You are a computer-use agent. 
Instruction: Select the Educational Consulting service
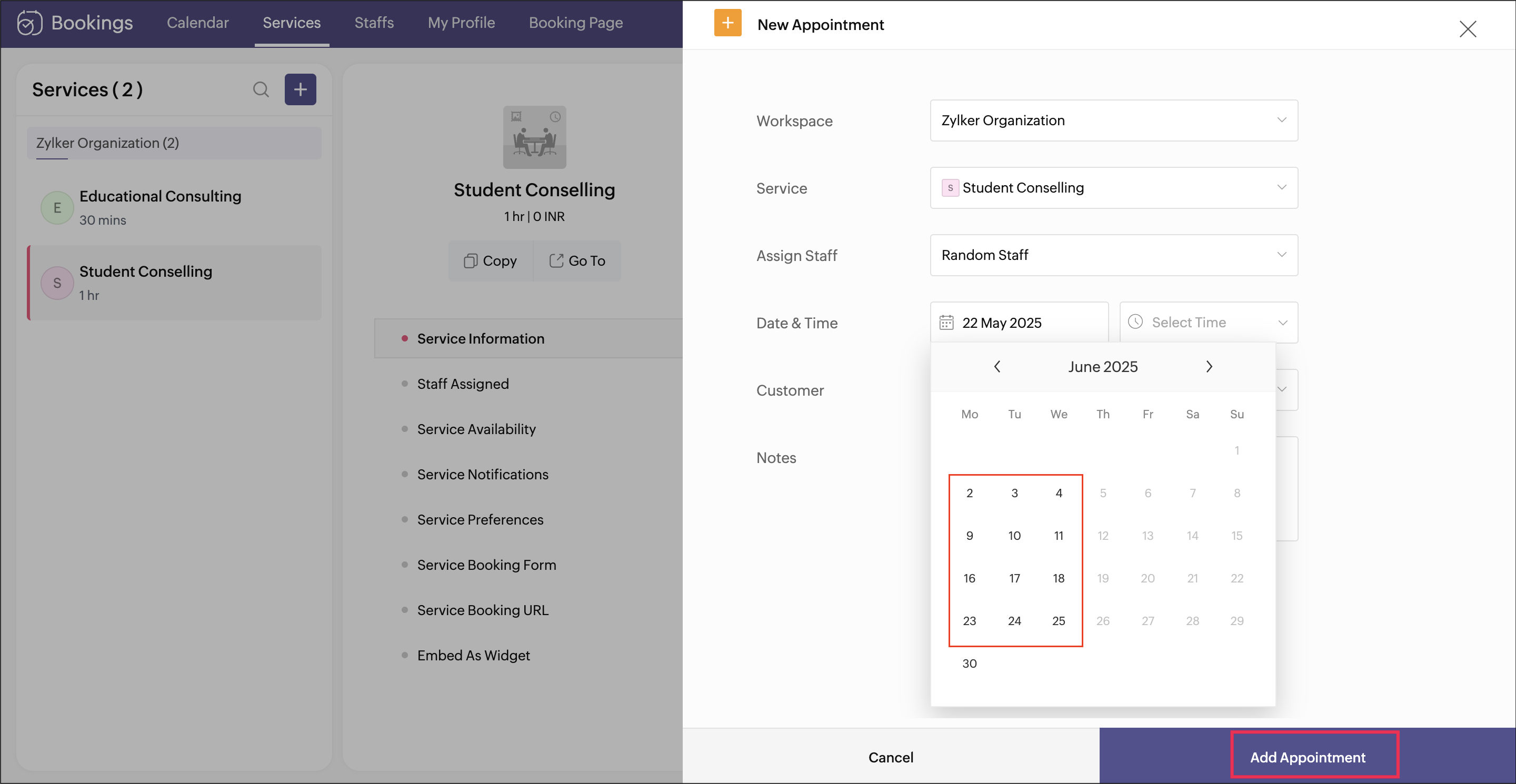175,208
